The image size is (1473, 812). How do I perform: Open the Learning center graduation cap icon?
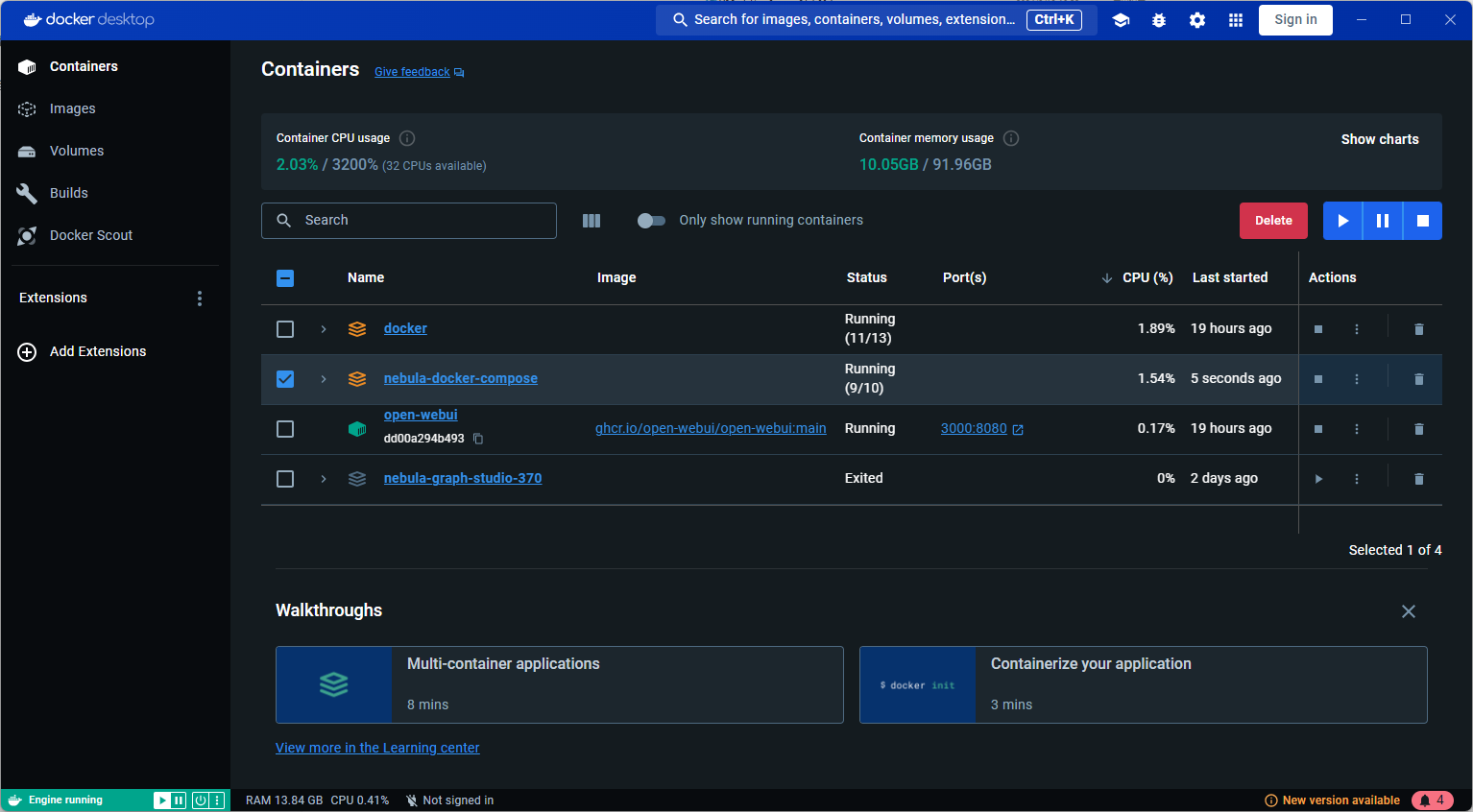click(x=1121, y=20)
